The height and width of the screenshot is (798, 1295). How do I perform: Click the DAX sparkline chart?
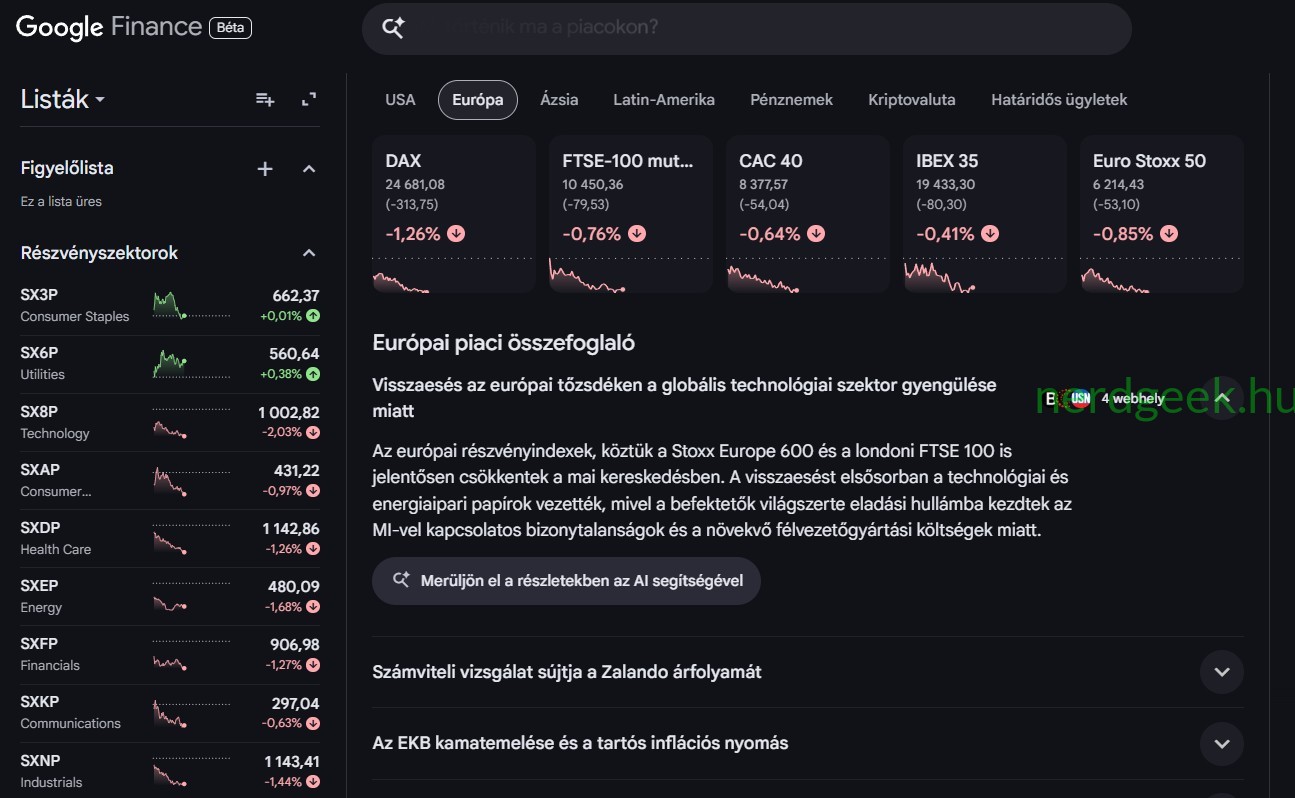[x=454, y=275]
